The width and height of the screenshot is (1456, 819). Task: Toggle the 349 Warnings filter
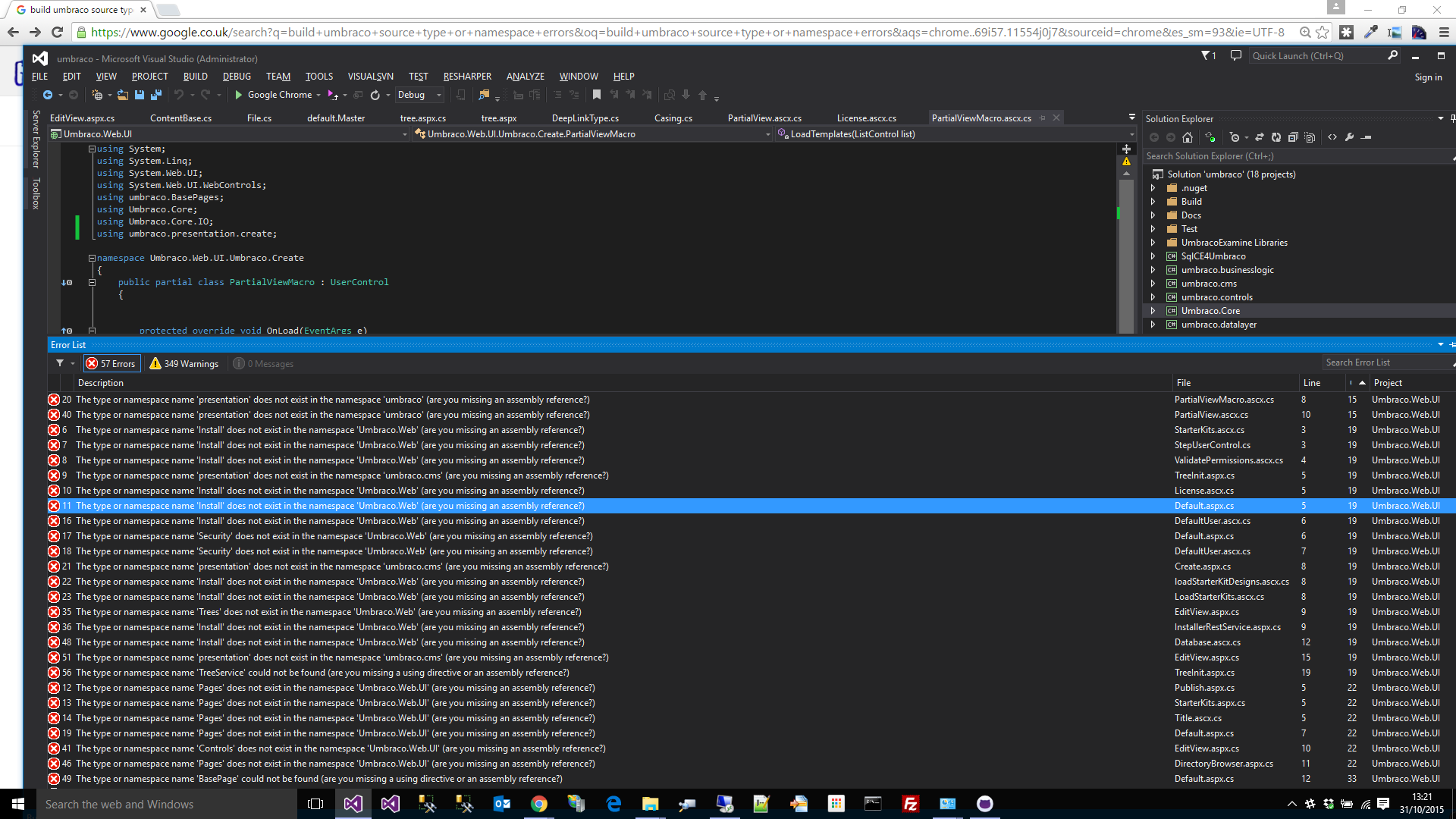(x=184, y=363)
